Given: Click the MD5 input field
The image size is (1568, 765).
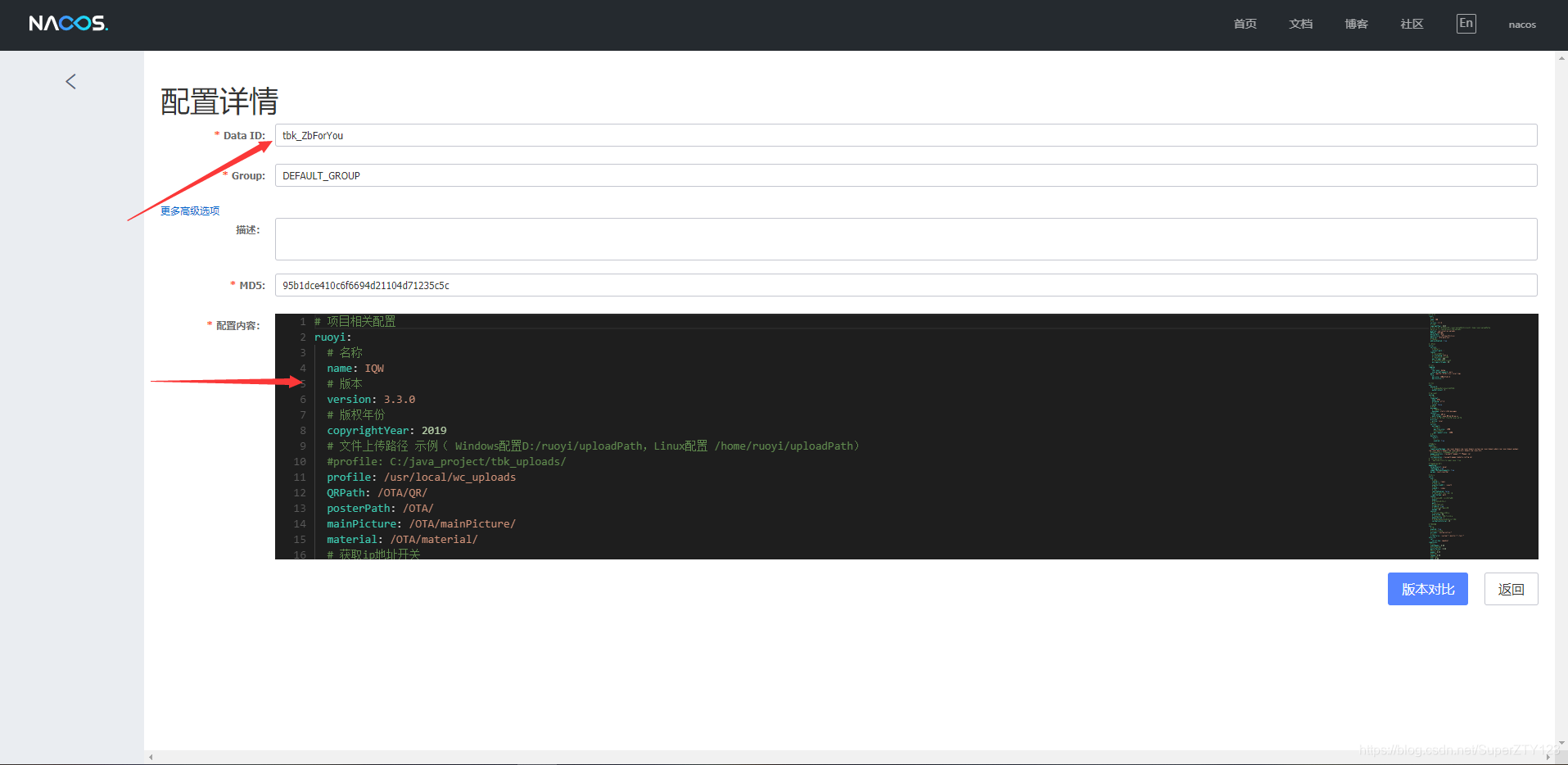Looking at the screenshot, I should click(906, 285).
